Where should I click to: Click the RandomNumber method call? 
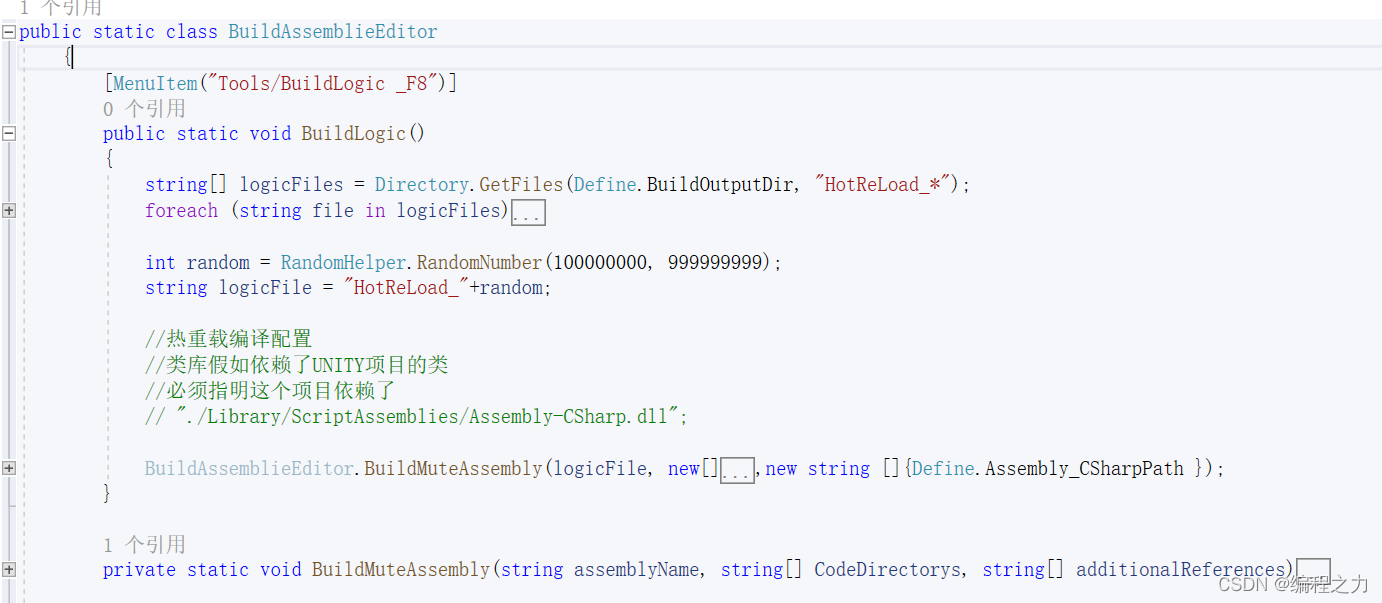tap(479, 263)
